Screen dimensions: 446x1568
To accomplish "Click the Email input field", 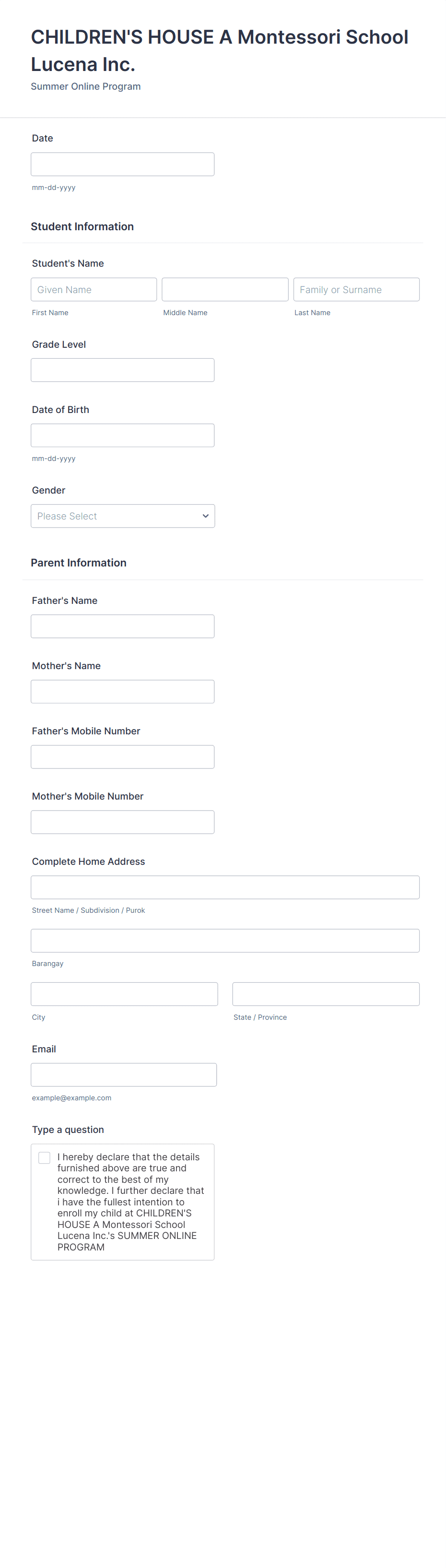I will pyautogui.click(x=124, y=1075).
